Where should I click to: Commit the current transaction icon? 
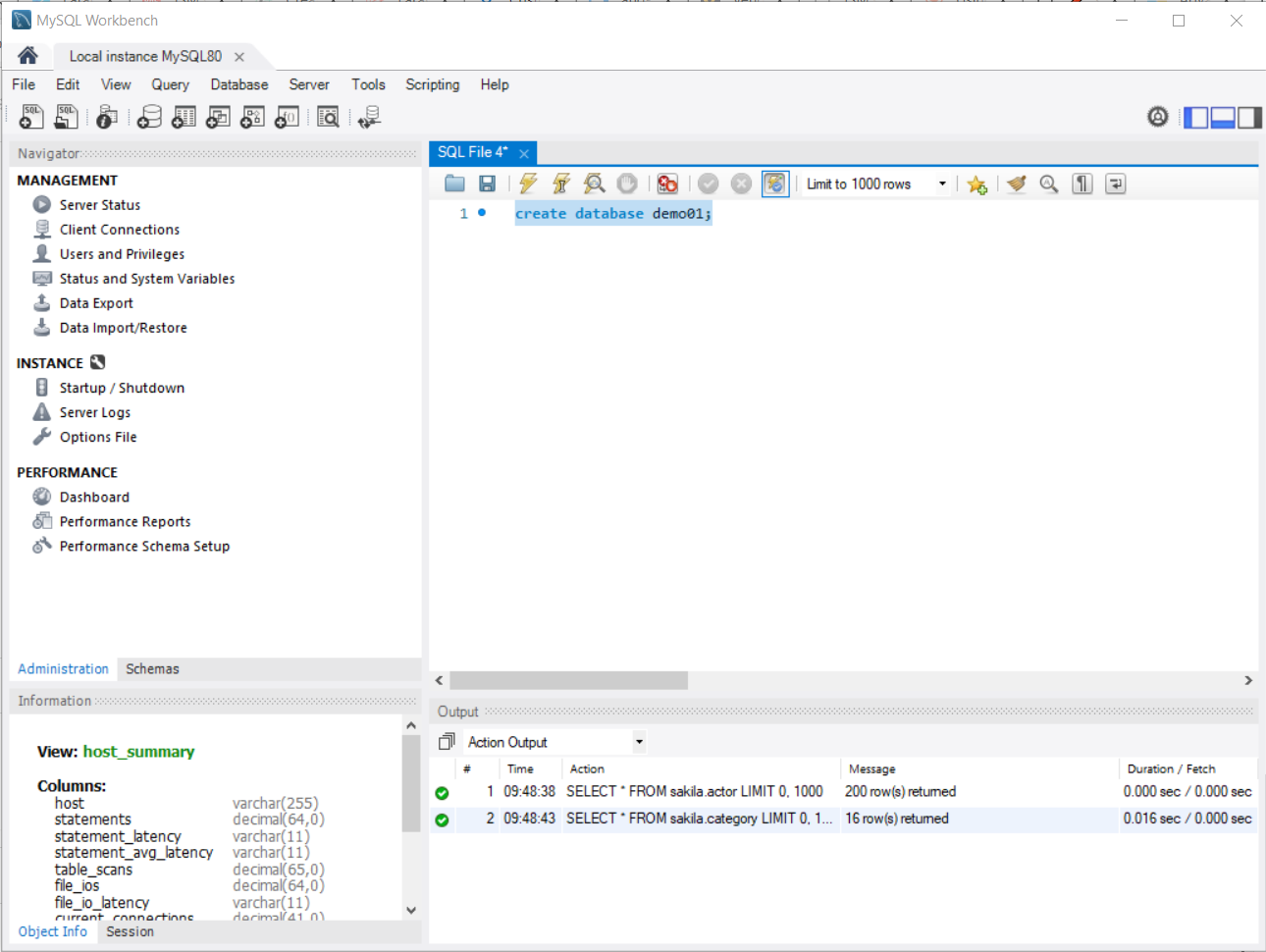(709, 184)
